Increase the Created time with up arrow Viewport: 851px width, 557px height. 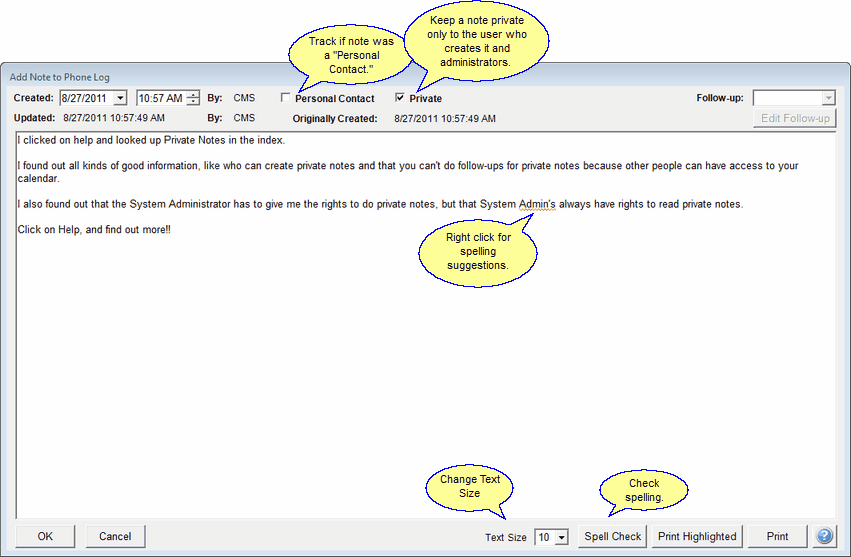[193, 94]
